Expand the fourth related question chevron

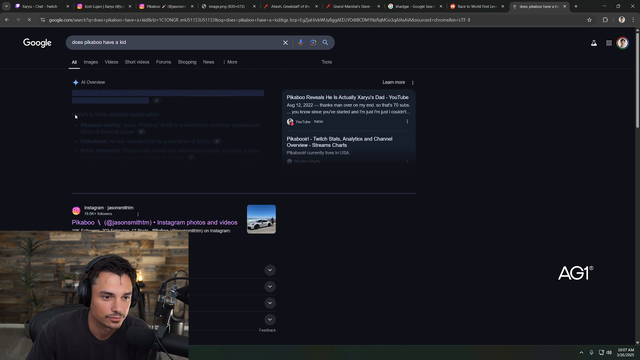[270, 319]
